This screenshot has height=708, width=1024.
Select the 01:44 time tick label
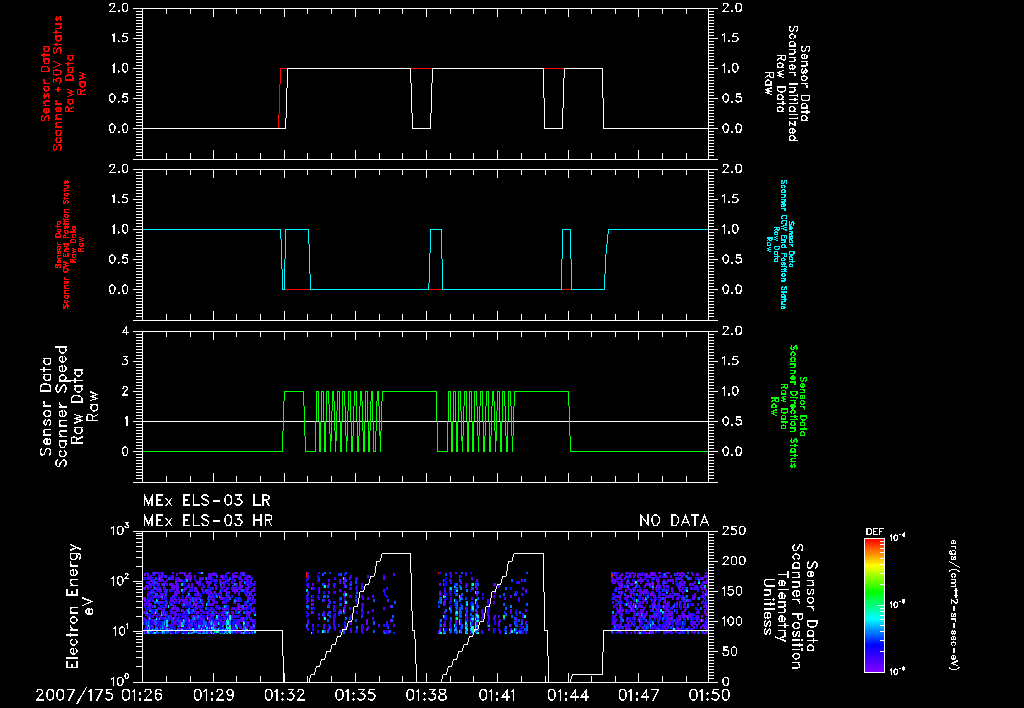(568, 695)
